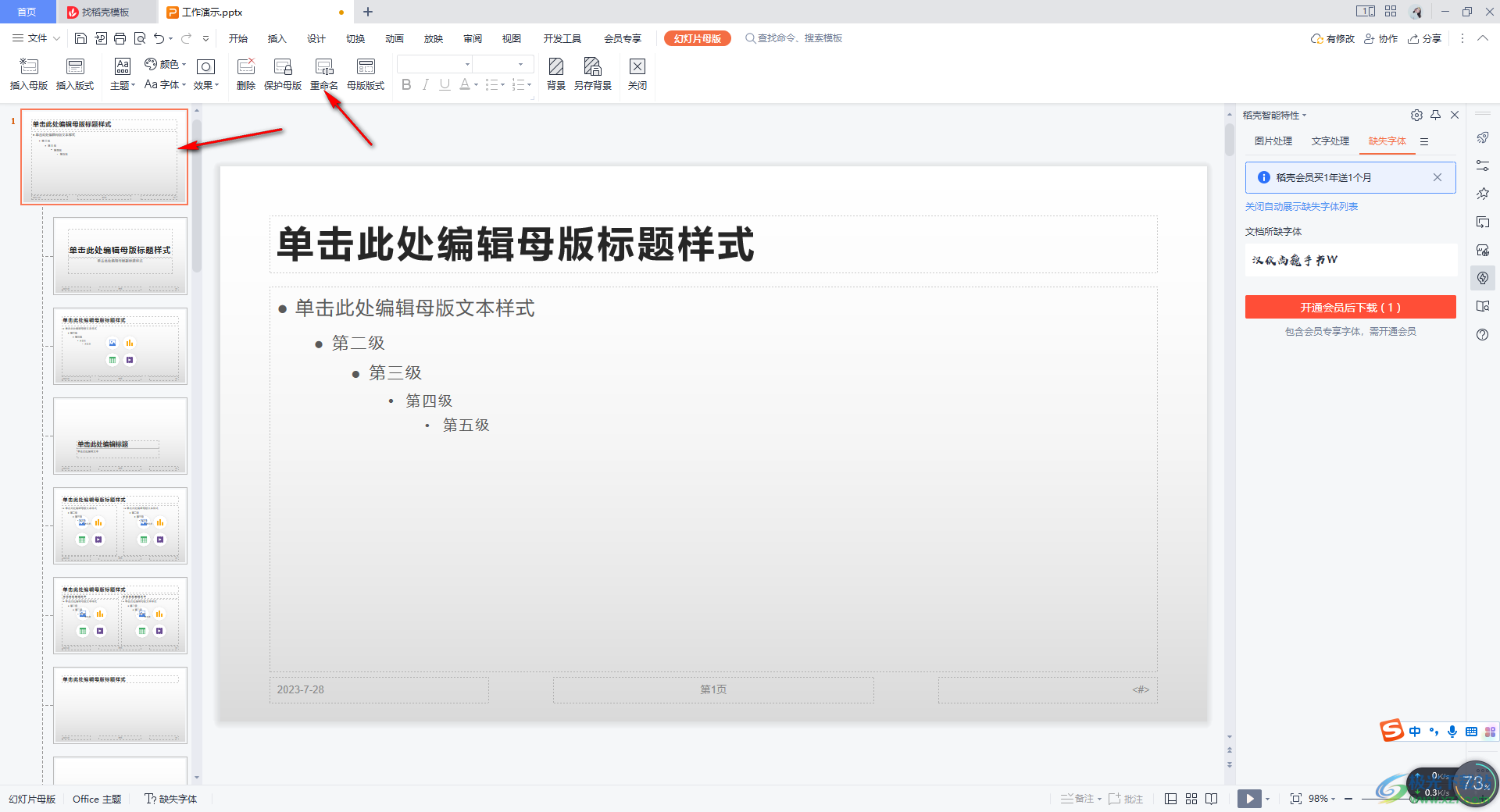Open the Theme (主题) gallery
Screen dimensions: 1500x812
pyautogui.click(x=123, y=74)
